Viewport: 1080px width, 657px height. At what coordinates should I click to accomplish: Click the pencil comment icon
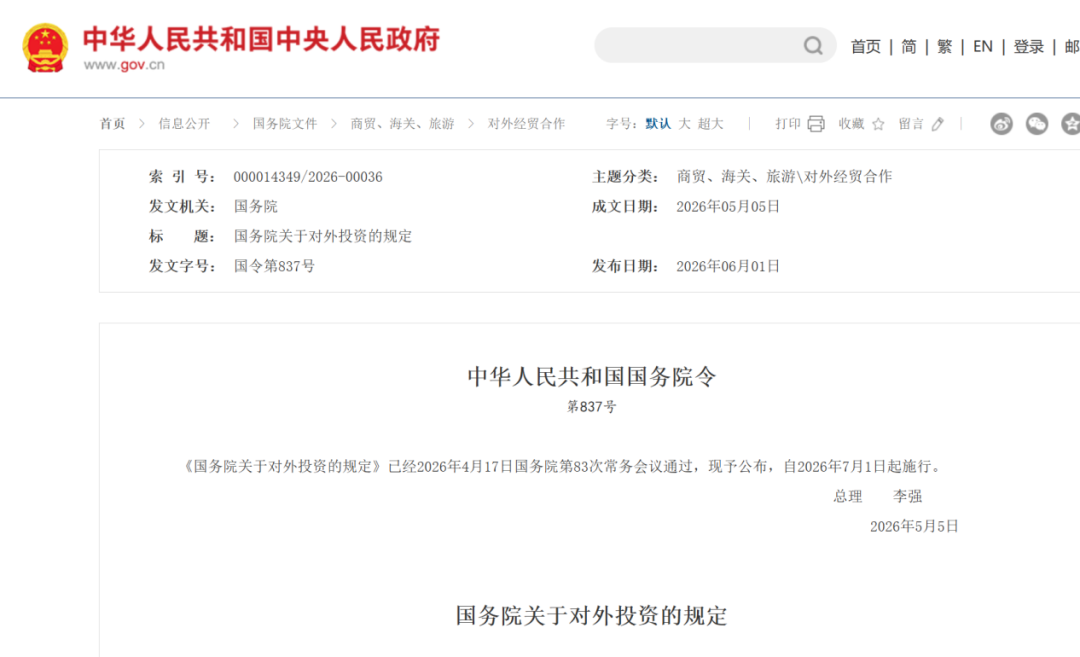click(937, 124)
